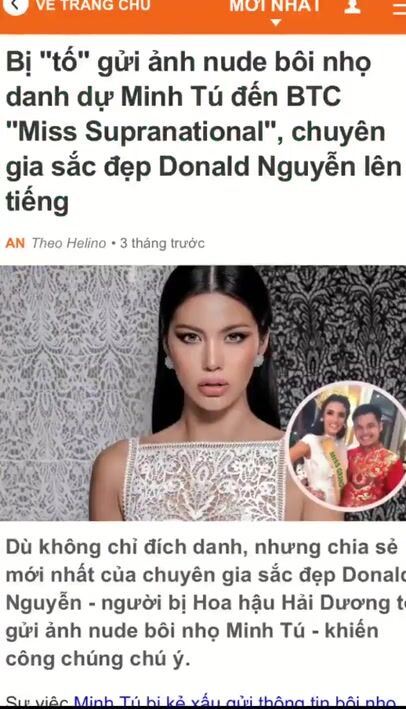
Task: Click "Miss Supranational" in the headline
Action: point(145,132)
